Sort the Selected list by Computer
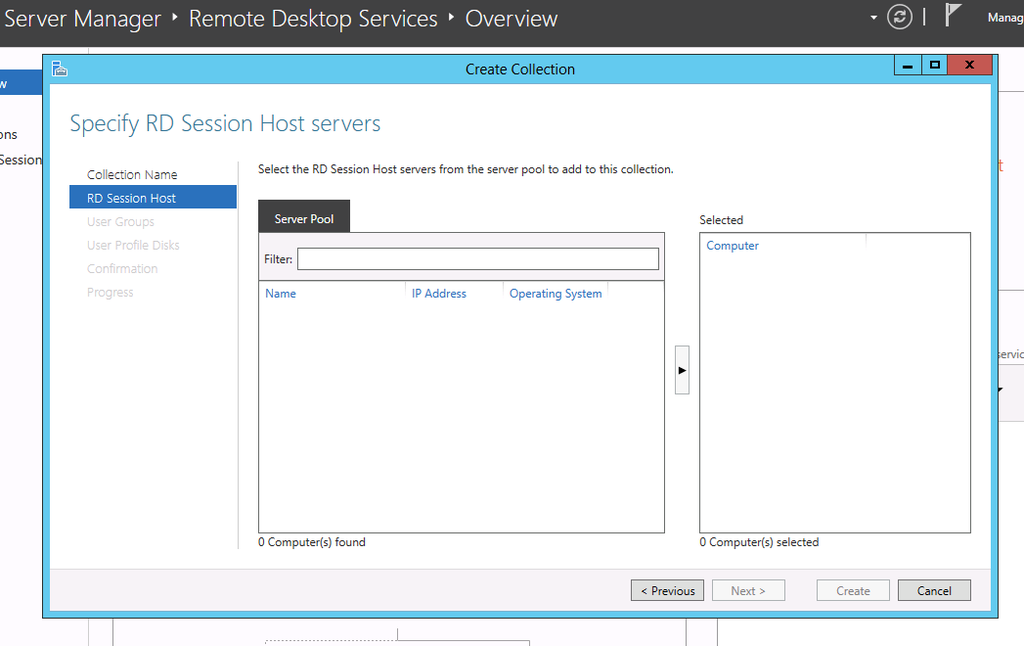 click(x=732, y=245)
